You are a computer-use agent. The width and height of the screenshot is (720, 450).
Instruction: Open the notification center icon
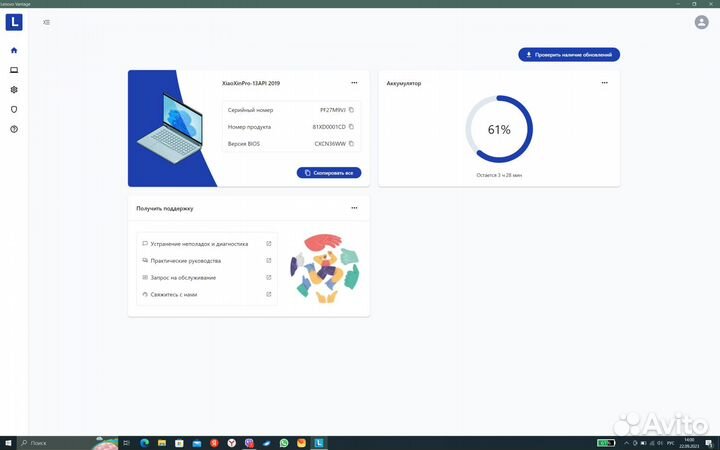point(709,443)
